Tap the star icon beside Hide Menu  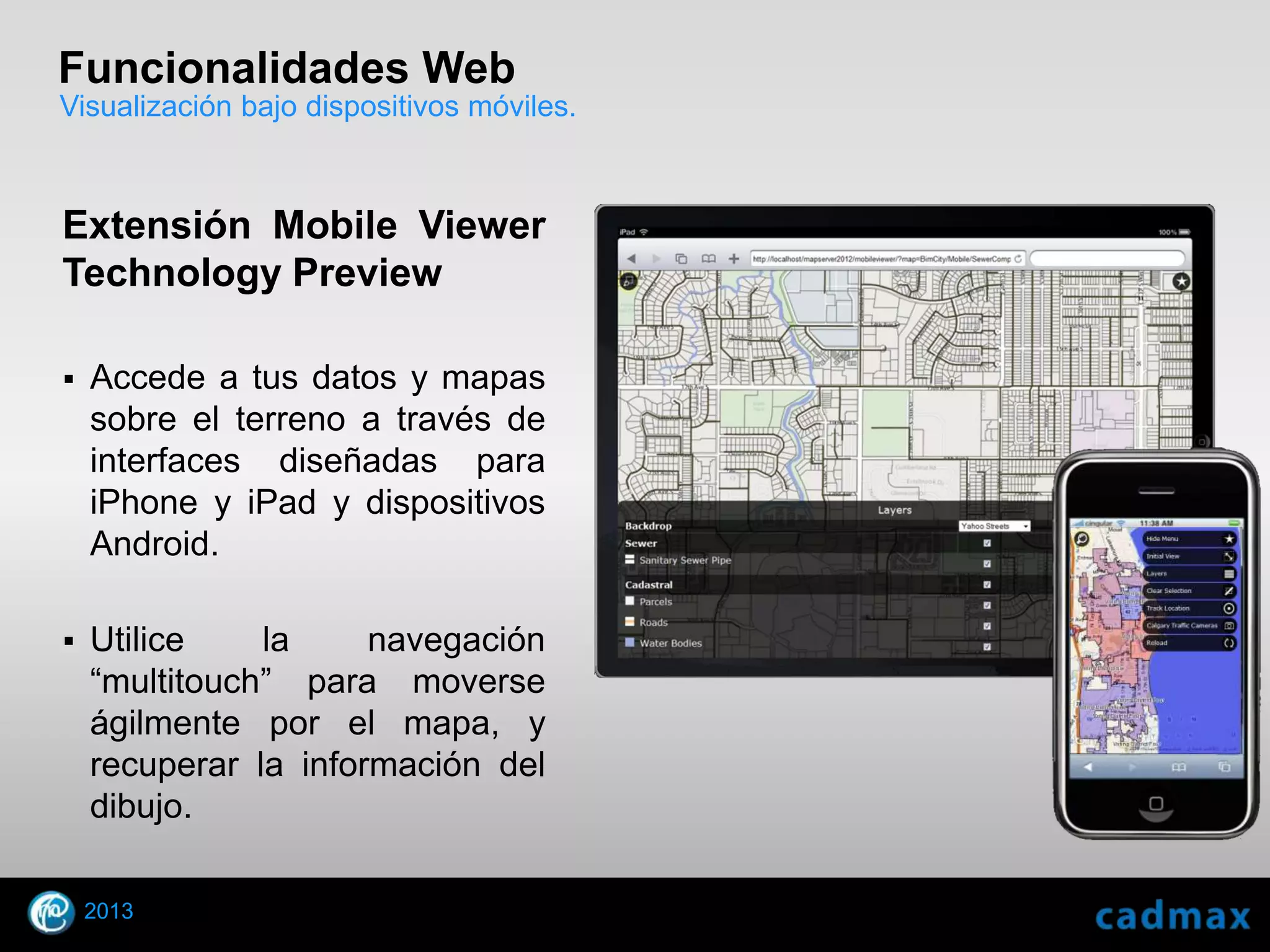tap(1229, 539)
